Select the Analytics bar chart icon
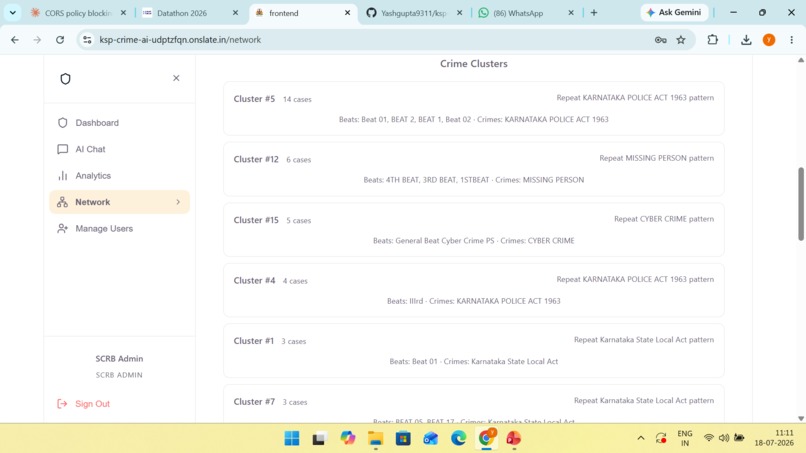The image size is (806, 453). 63,176
